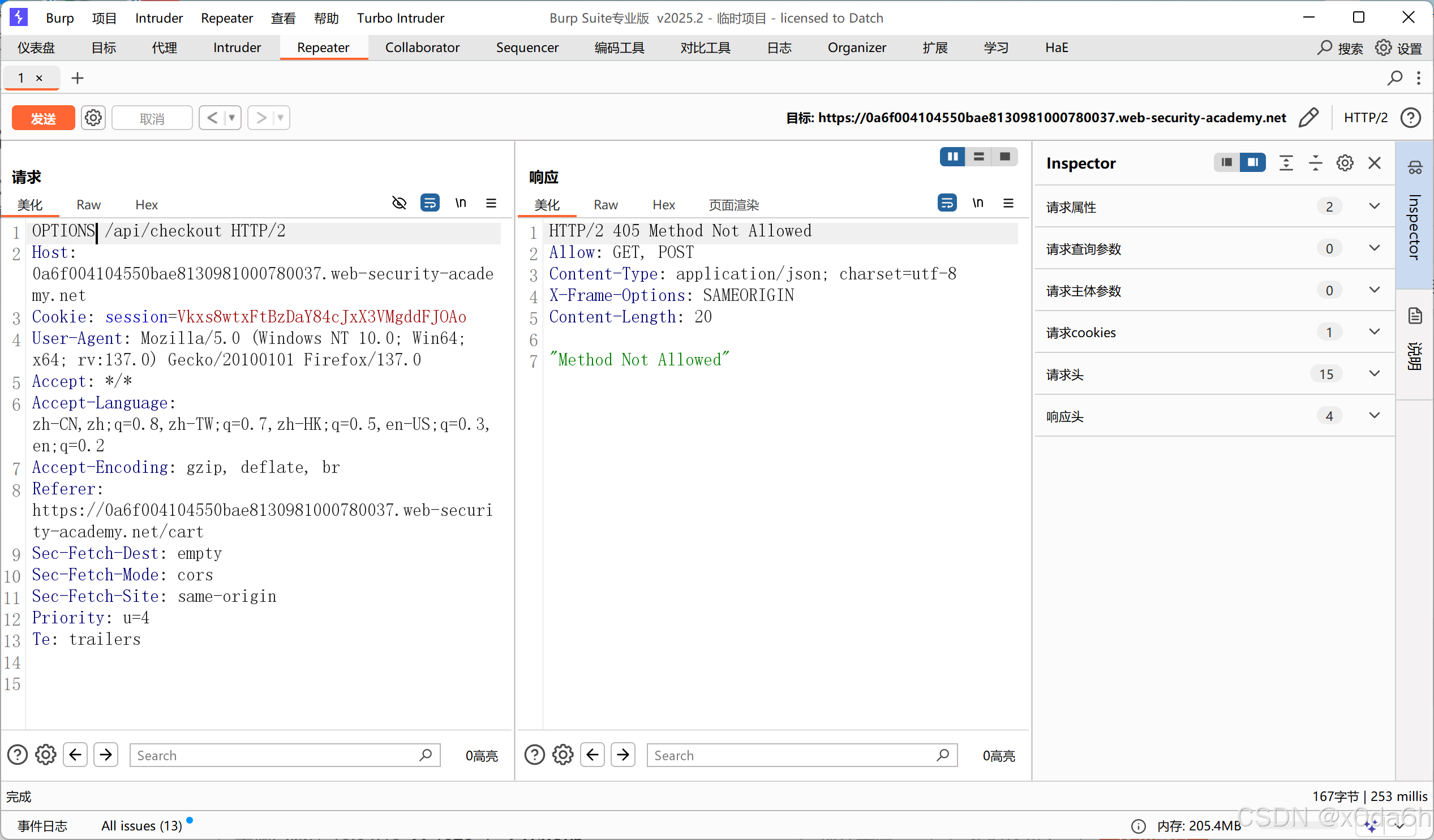Switch response view to 页面渲染 tab
Image resolution: width=1434 pixels, height=840 pixels.
[733, 205]
